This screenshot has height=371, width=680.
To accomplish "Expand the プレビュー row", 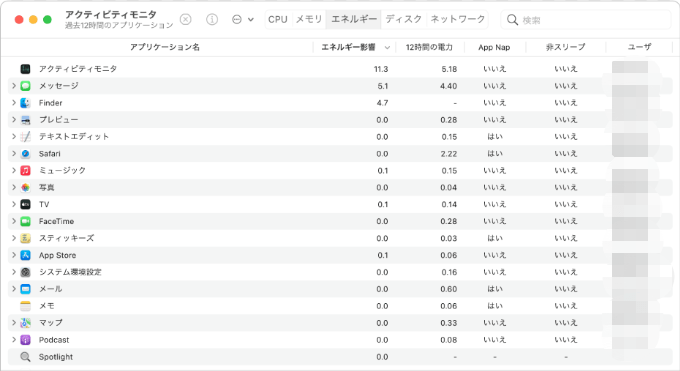I will [x=13, y=120].
